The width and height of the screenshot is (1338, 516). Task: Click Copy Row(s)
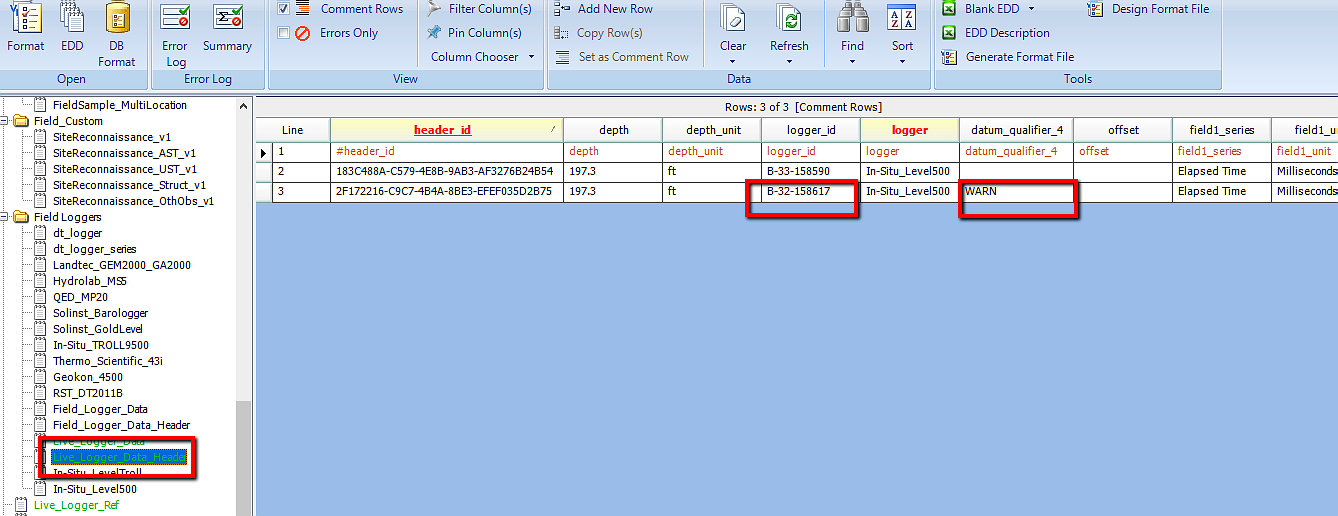tap(599, 33)
